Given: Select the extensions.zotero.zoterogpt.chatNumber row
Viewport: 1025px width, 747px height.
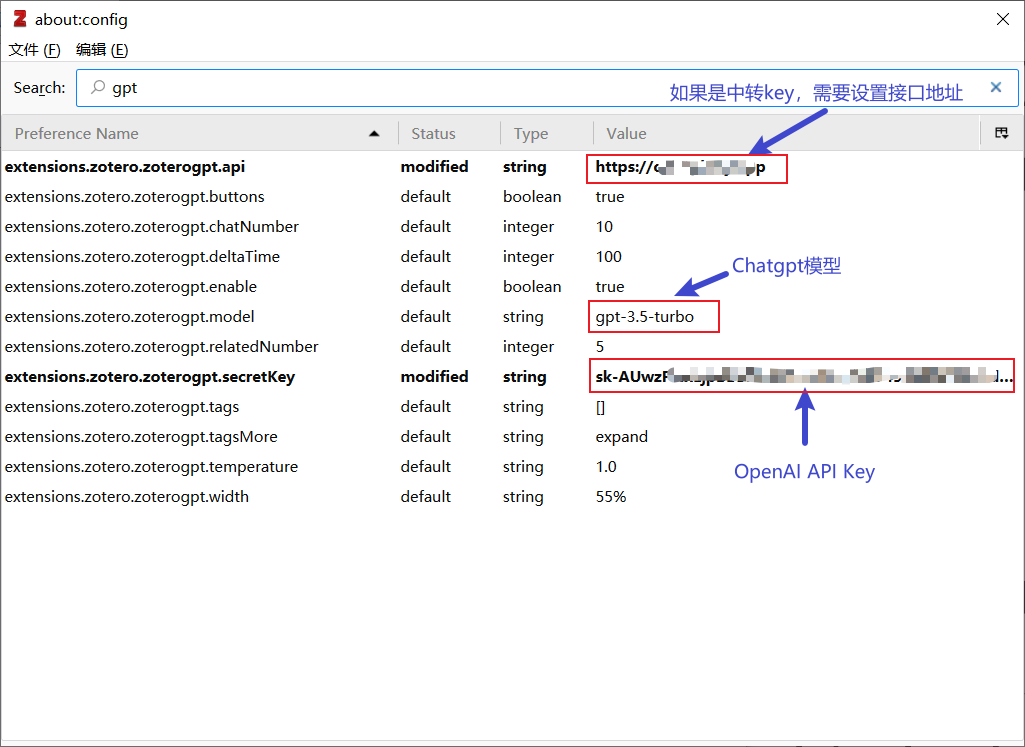Looking at the screenshot, I should click(512, 227).
